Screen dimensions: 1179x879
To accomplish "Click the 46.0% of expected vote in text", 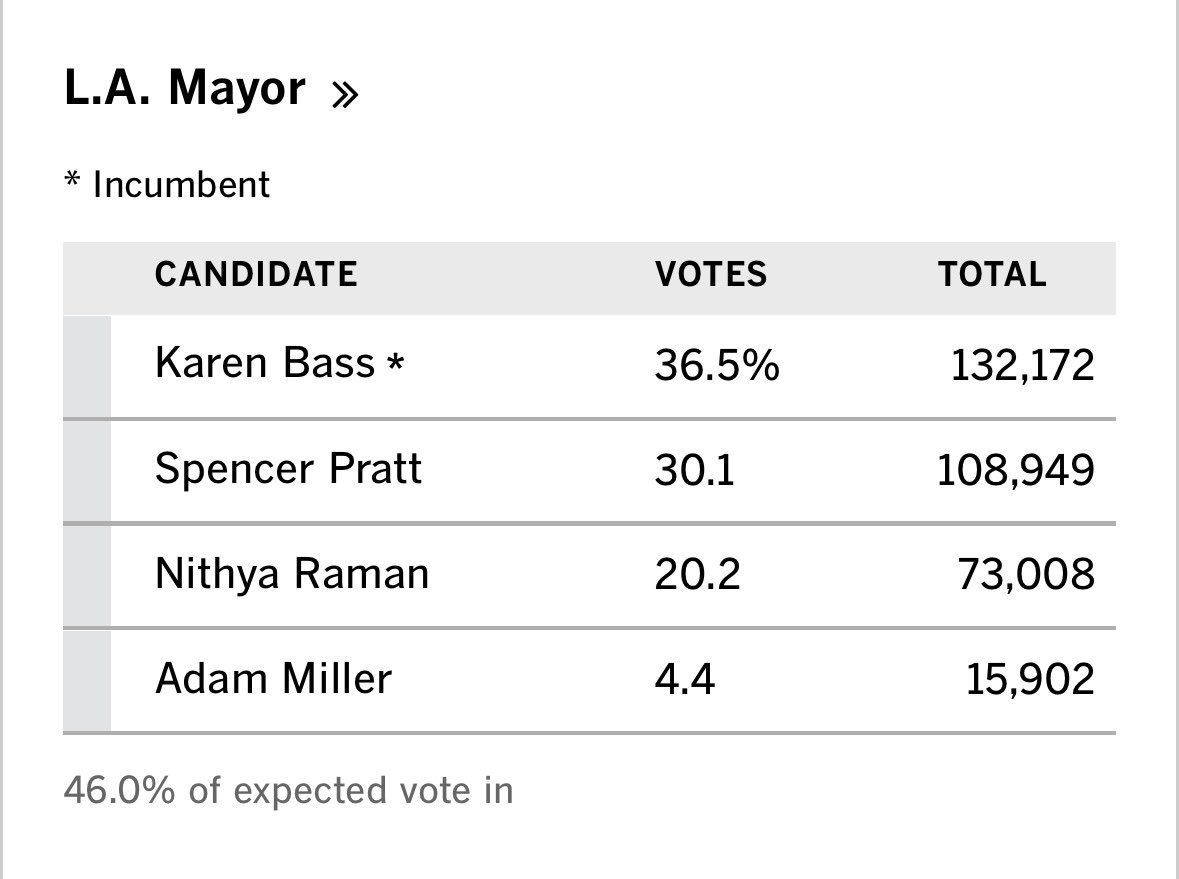I will 289,791.
